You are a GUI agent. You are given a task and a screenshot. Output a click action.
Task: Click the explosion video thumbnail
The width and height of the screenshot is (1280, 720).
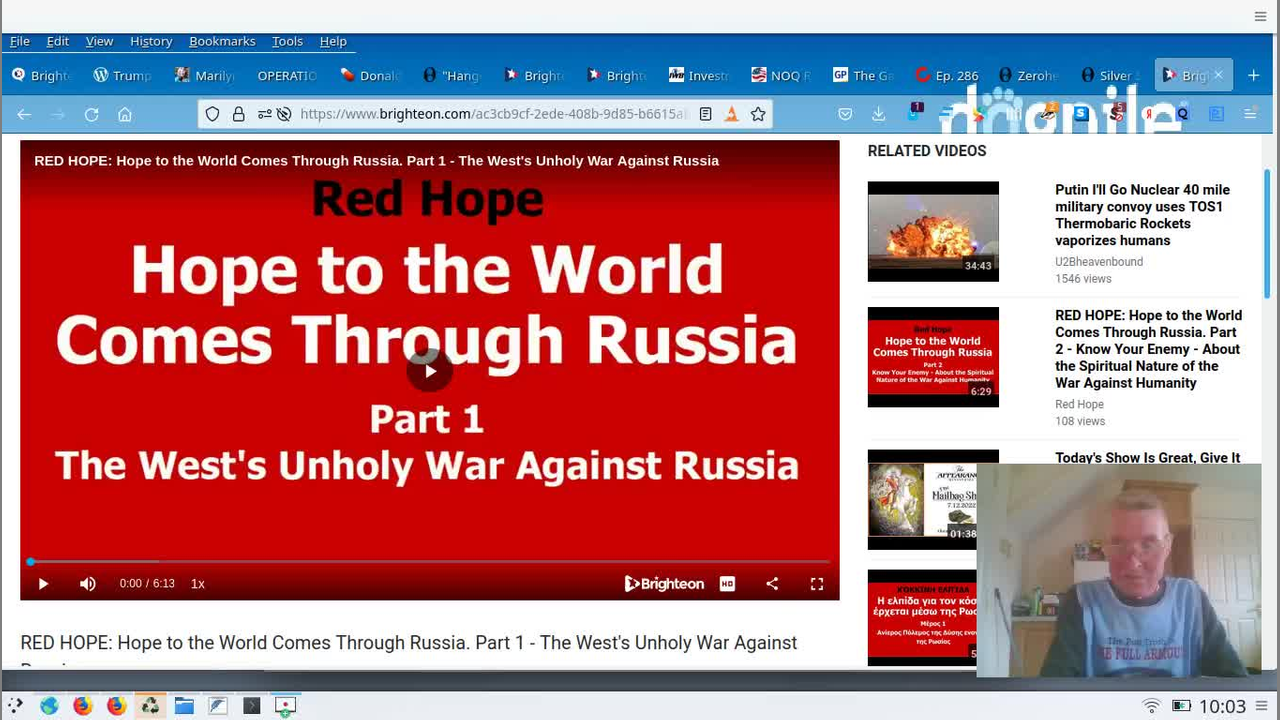coord(933,231)
